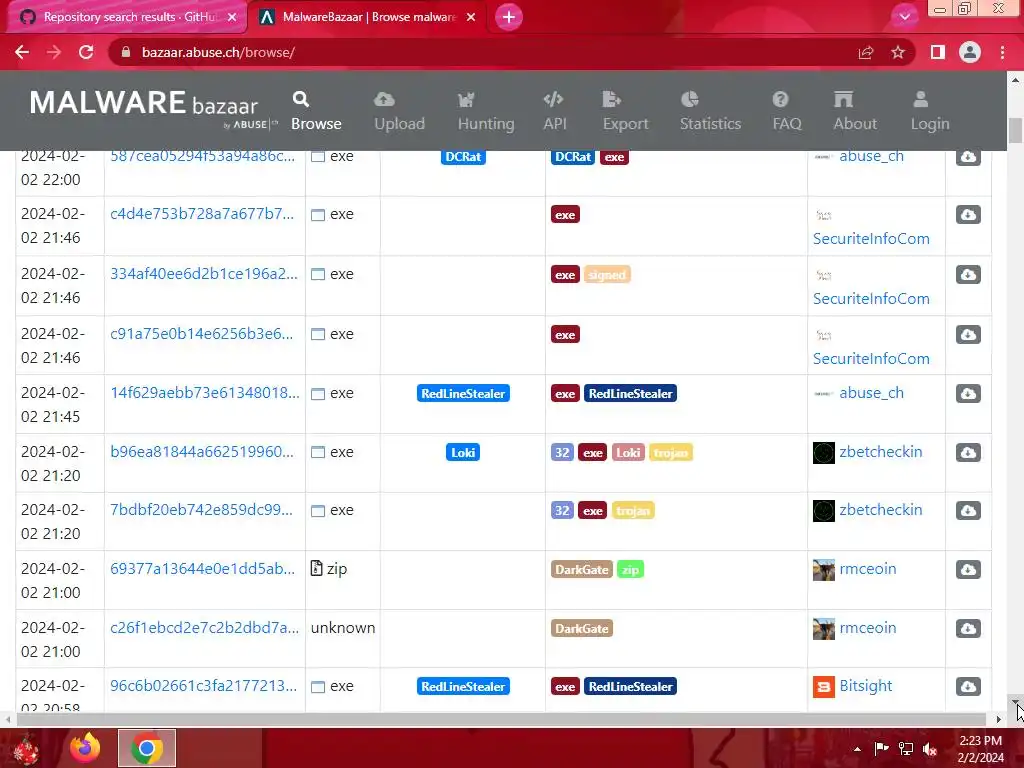Viewport: 1024px width, 768px height.
Task: Open hash link 7bdbf20eb742e859dc99...
Action: (201, 509)
